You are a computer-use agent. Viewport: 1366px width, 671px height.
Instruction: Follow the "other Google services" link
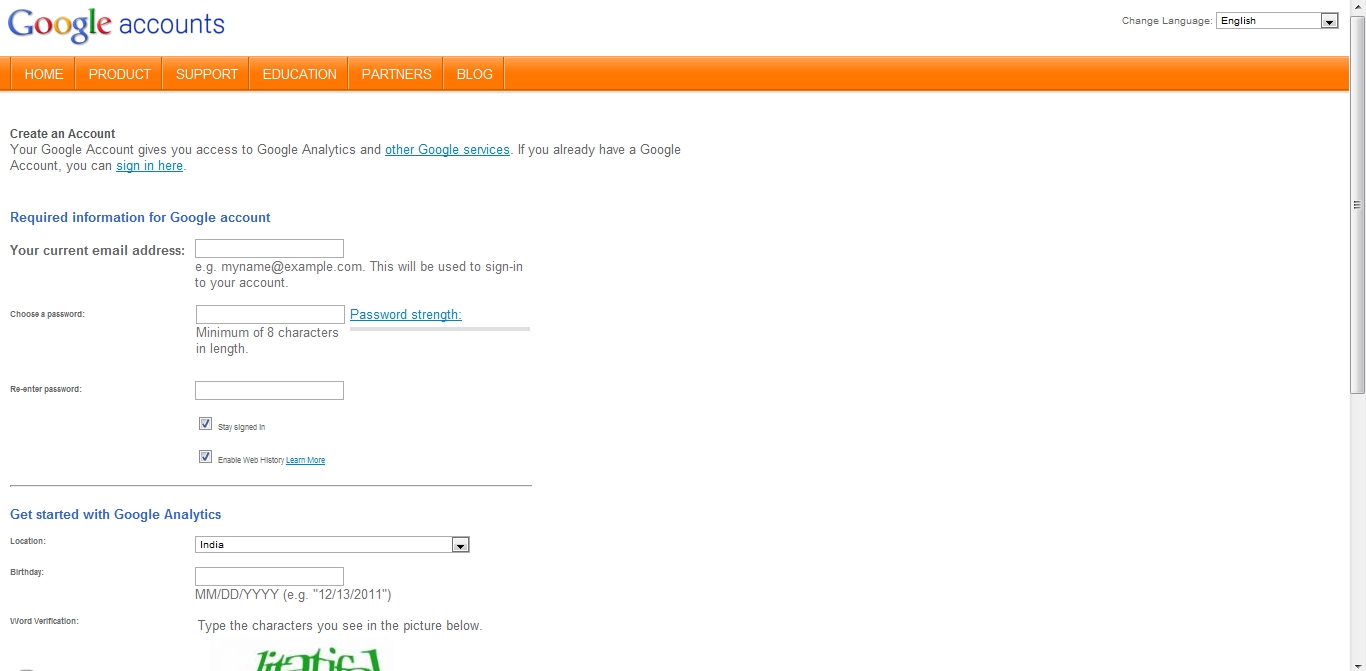[x=447, y=150]
